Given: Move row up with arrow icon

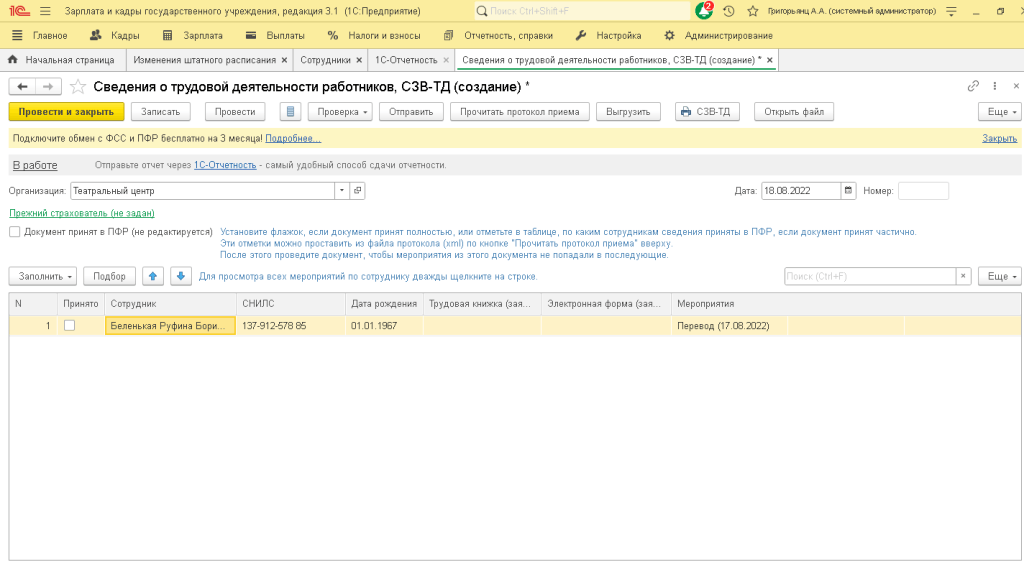Looking at the screenshot, I should click(x=152, y=276).
